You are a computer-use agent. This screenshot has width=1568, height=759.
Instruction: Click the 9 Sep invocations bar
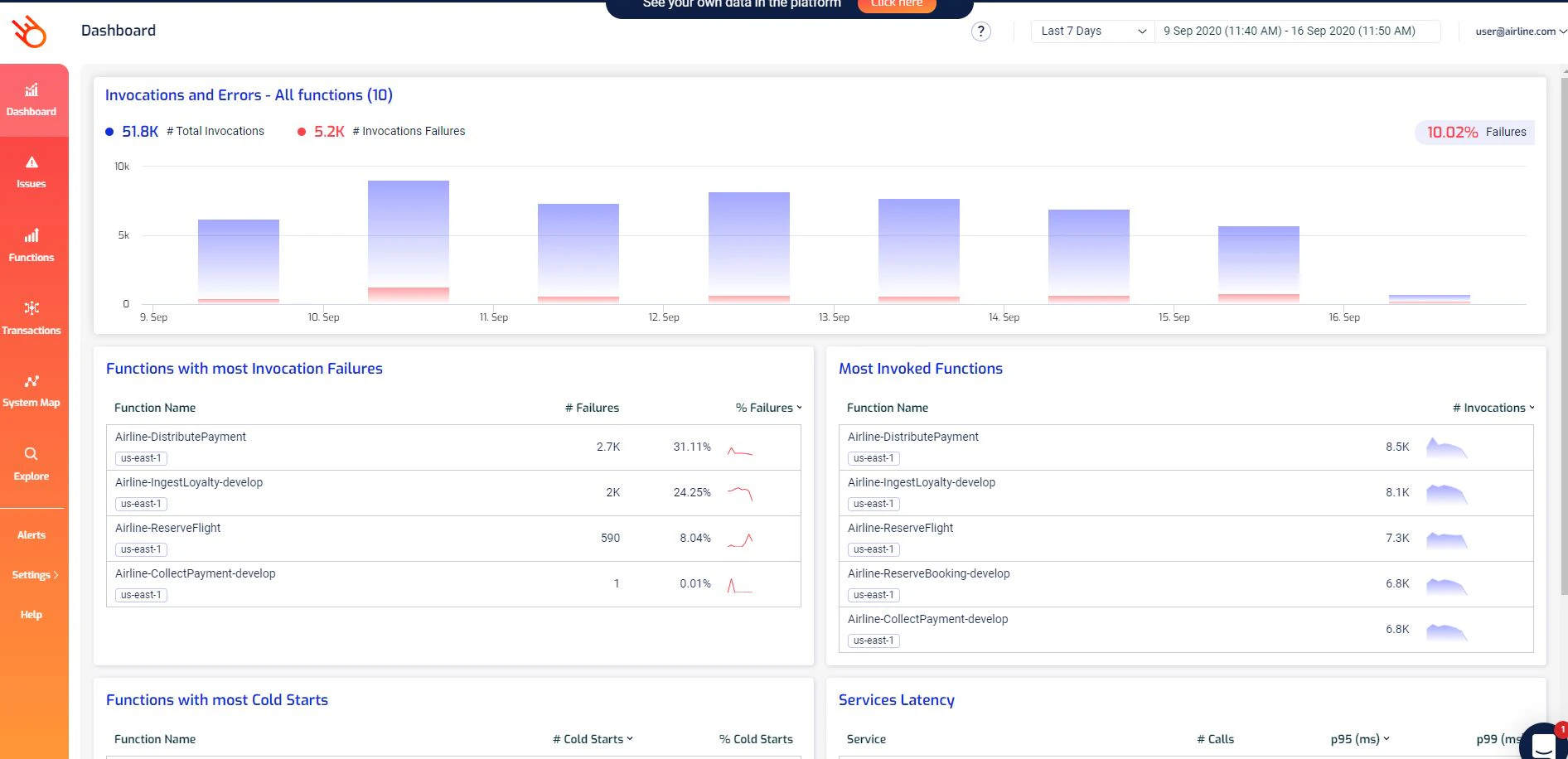point(239,259)
